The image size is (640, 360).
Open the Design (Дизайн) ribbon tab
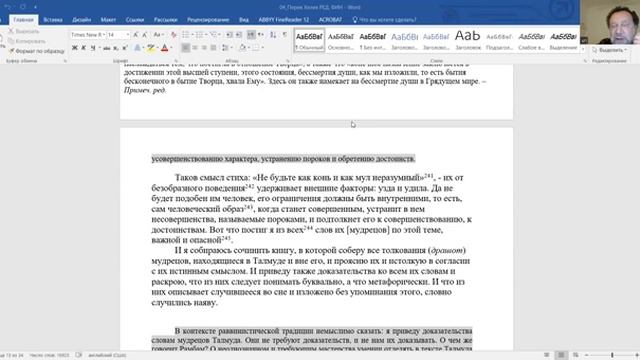click(x=82, y=20)
